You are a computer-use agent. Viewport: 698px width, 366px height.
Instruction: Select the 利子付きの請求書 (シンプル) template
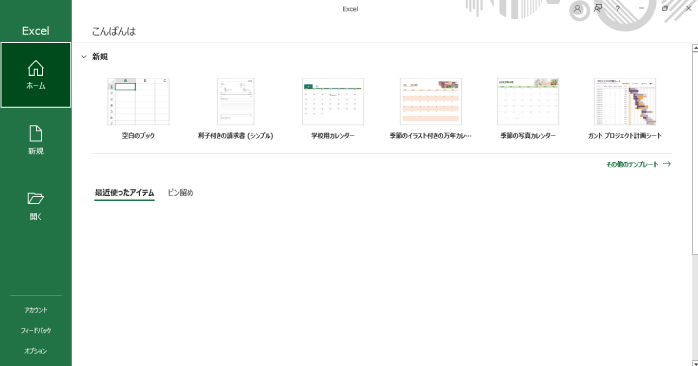pyautogui.click(x=235, y=102)
